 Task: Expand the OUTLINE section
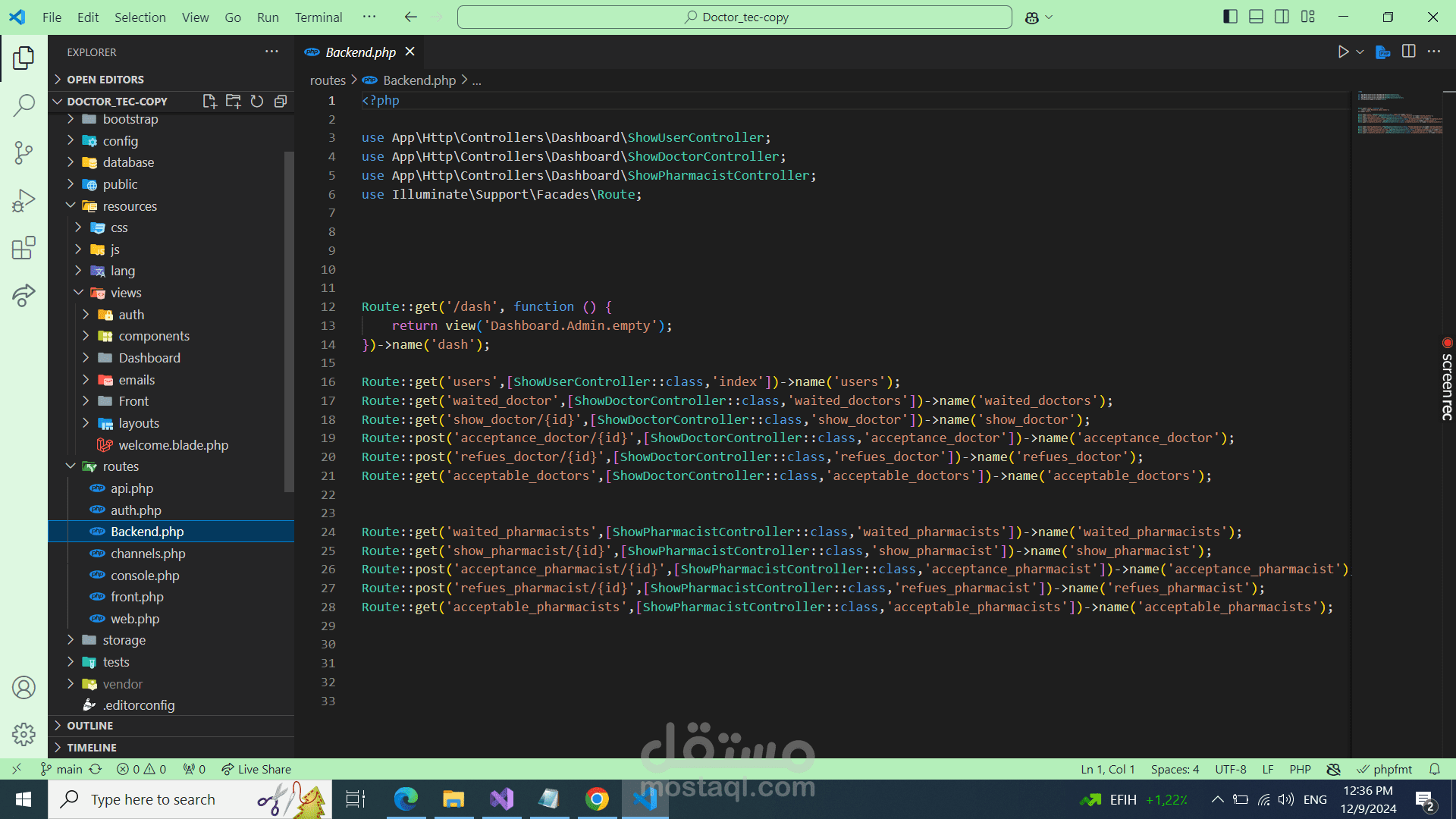89,726
